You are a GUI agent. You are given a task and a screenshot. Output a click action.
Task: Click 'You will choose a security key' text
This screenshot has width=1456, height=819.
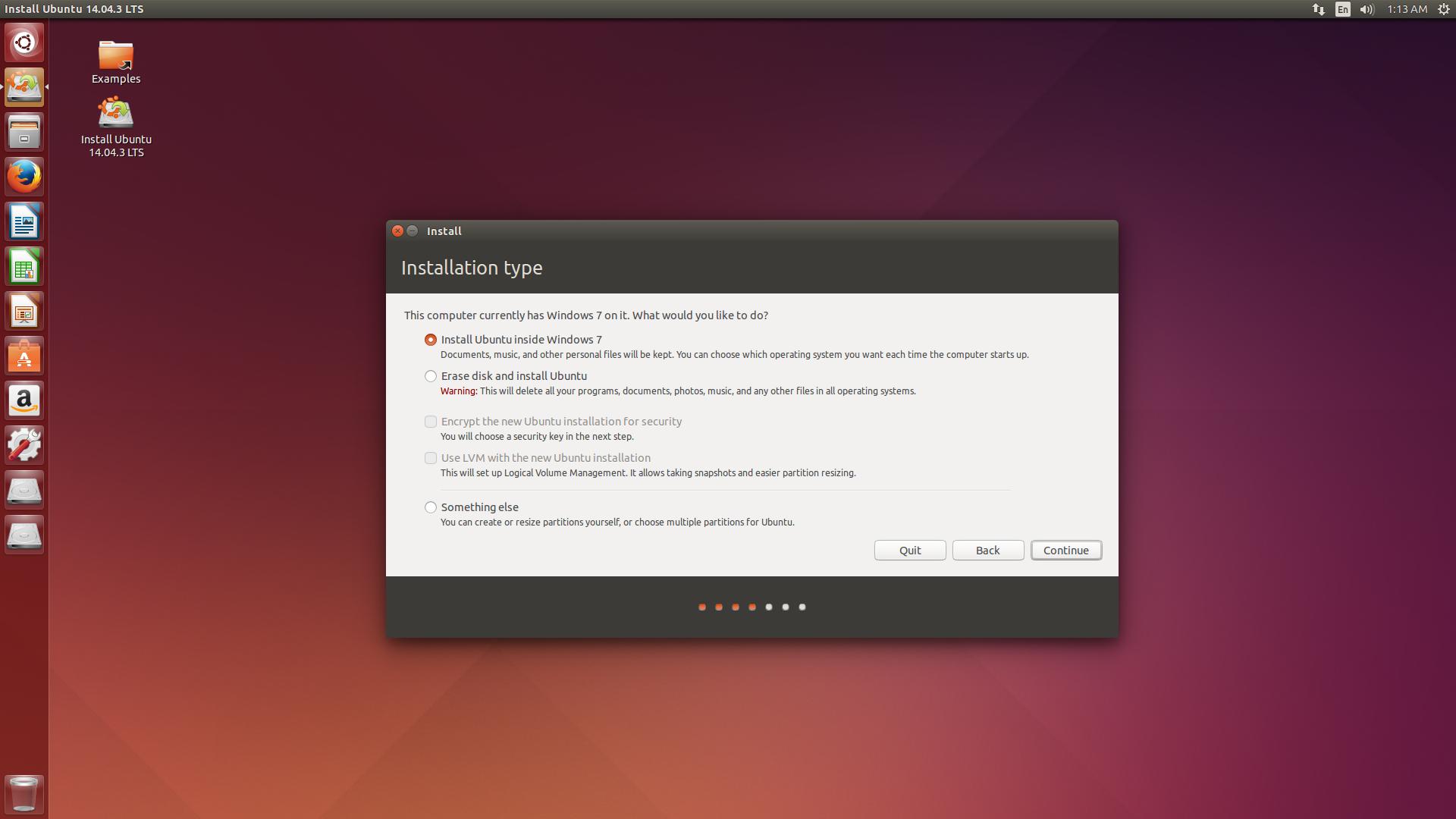pos(537,437)
